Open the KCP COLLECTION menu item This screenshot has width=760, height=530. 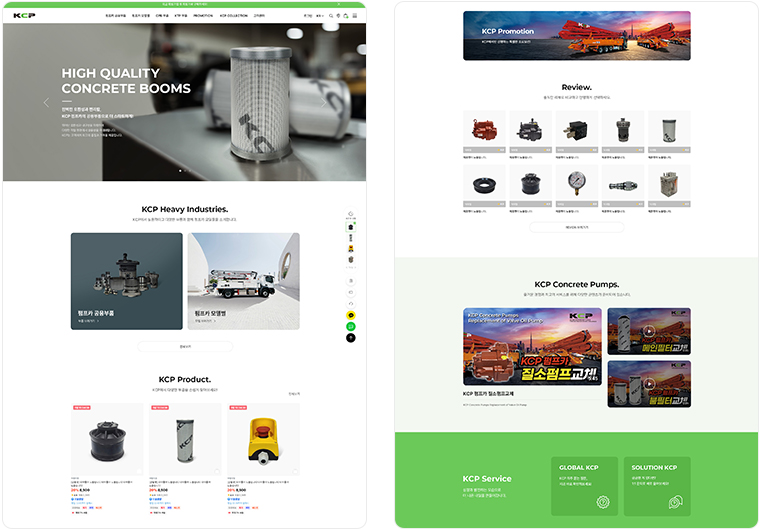pos(234,16)
